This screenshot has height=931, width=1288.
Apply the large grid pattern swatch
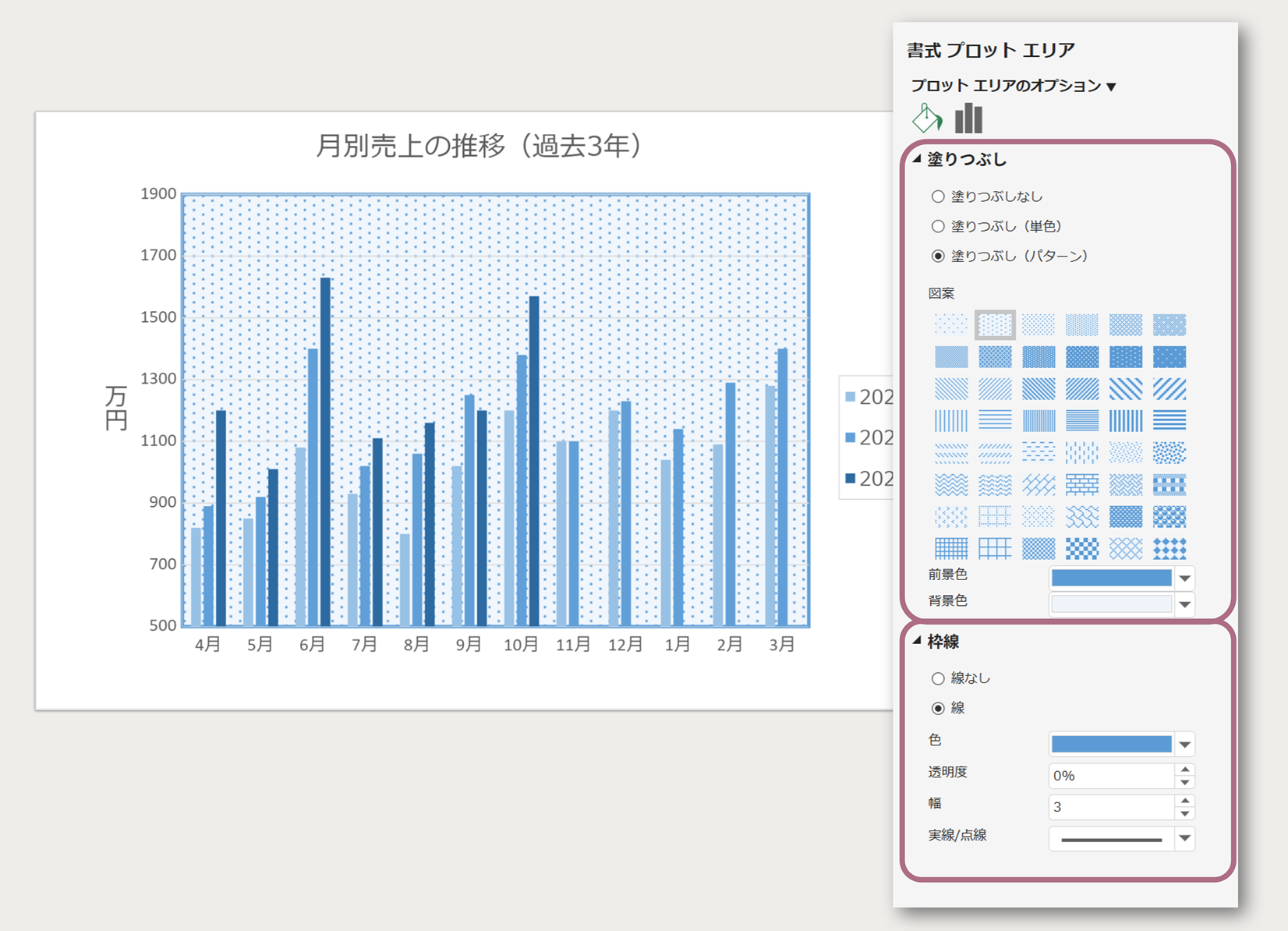coord(995,548)
